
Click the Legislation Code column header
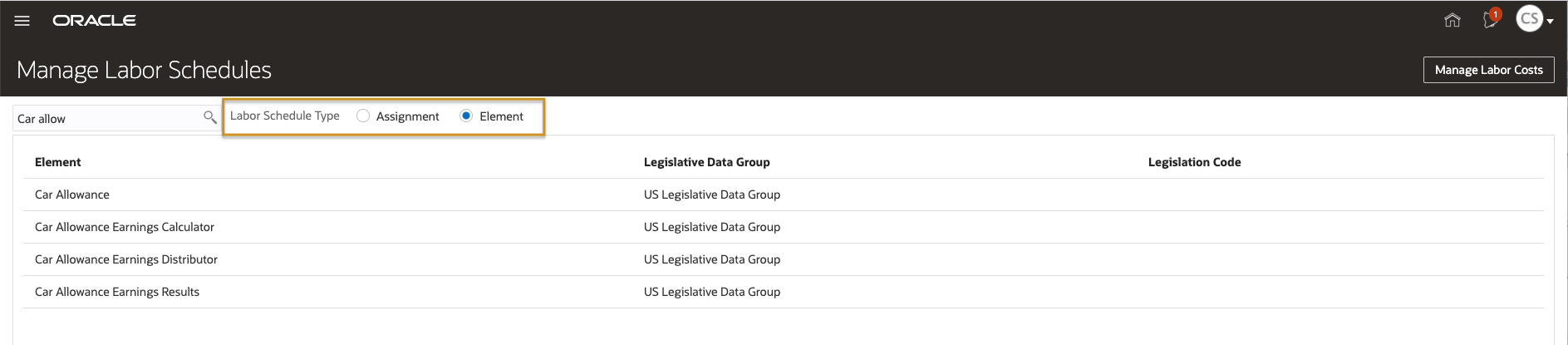click(1194, 162)
